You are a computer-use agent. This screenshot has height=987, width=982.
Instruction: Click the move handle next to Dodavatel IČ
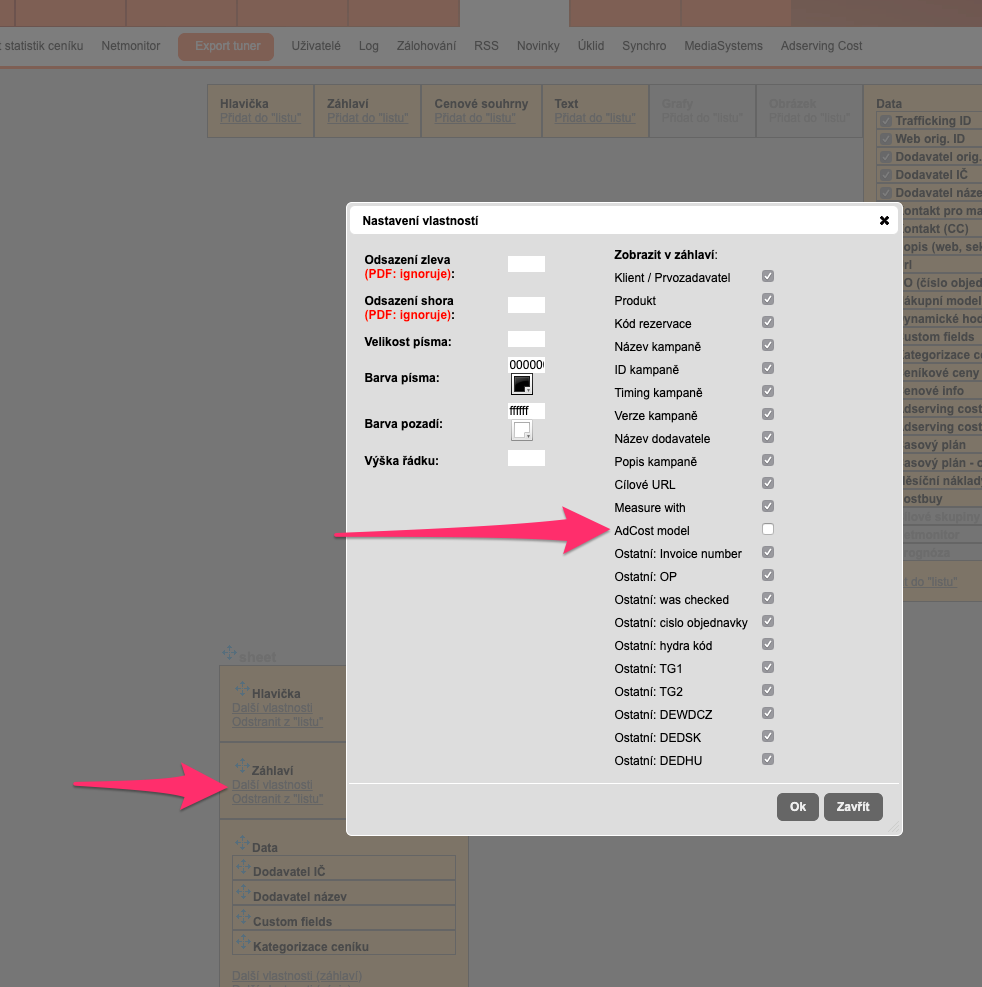tap(242, 867)
